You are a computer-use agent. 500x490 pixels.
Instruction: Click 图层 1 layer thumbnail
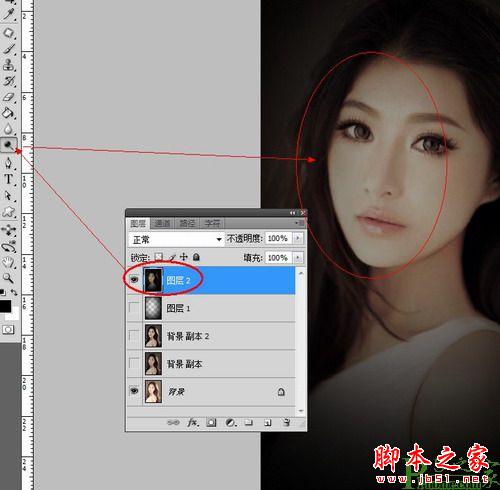coord(153,308)
